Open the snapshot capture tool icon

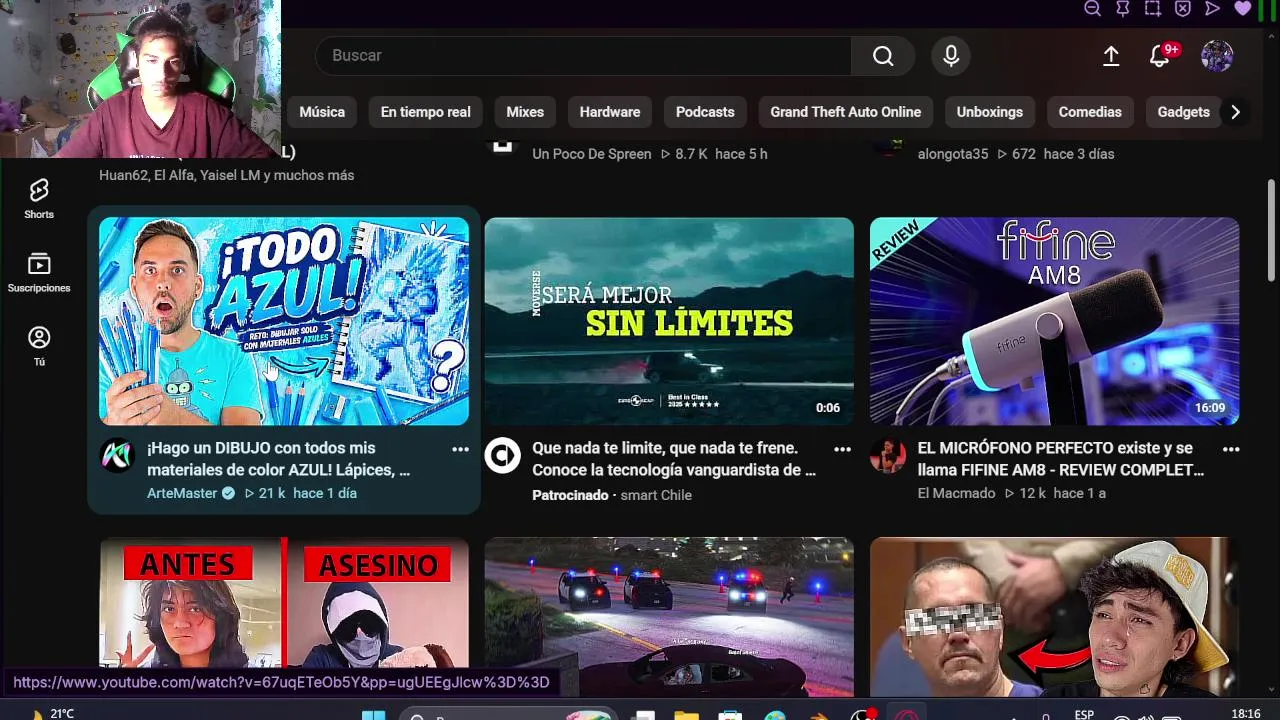[x=1153, y=8]
